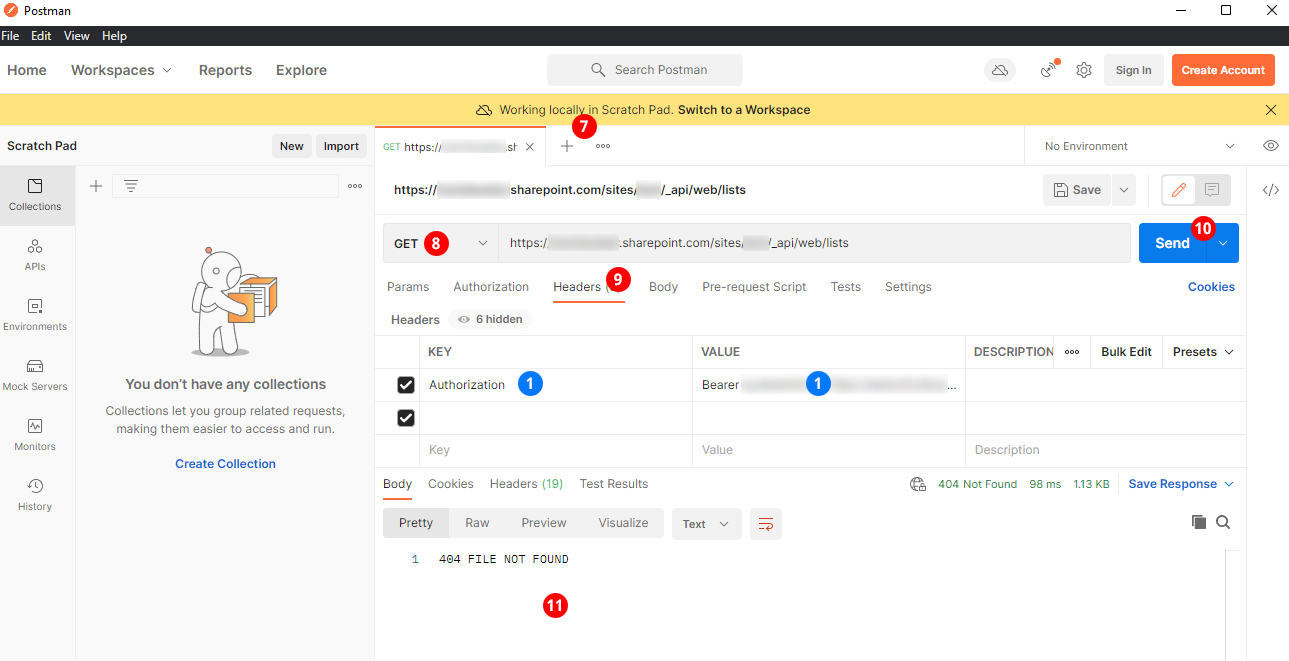Open the GET method dropdown

441,243
